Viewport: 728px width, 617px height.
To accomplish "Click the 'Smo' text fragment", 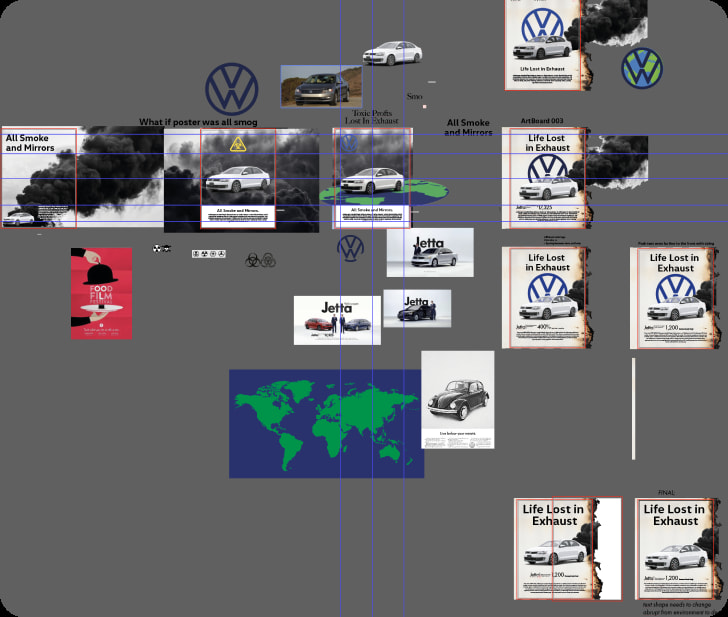I will 415,97.
